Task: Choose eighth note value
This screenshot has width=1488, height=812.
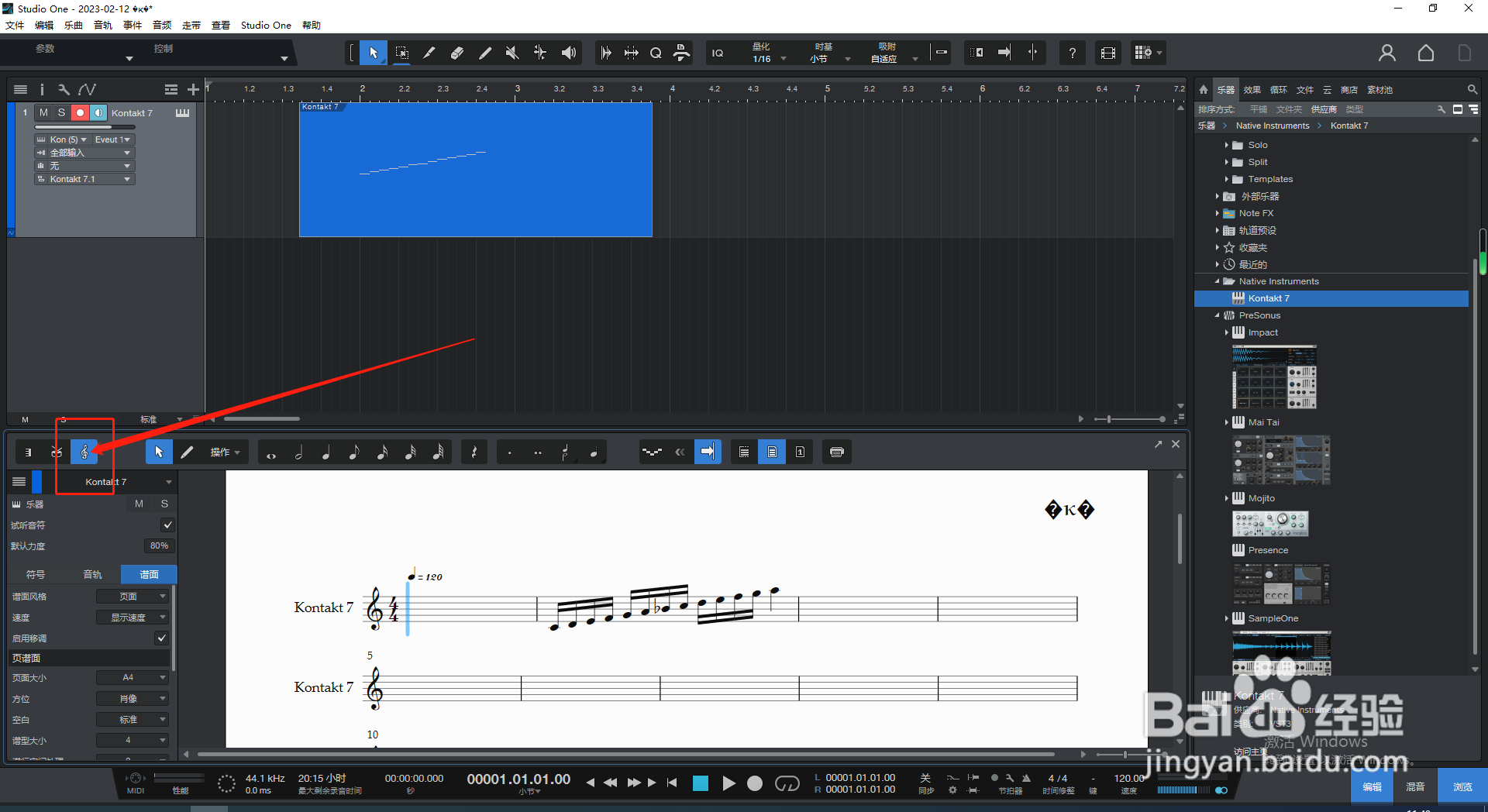Action: (x=354, y=452)
